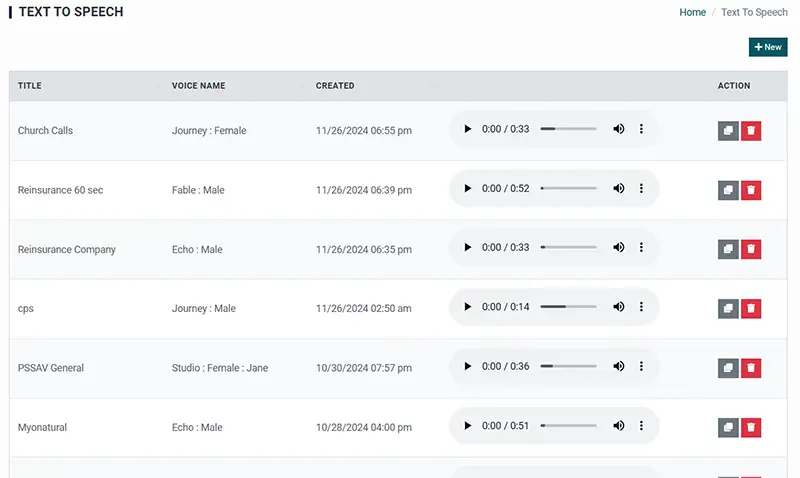Mute the Reinsurance Company player
This screenshot has width=800, height=478.
tap(618, 247)
